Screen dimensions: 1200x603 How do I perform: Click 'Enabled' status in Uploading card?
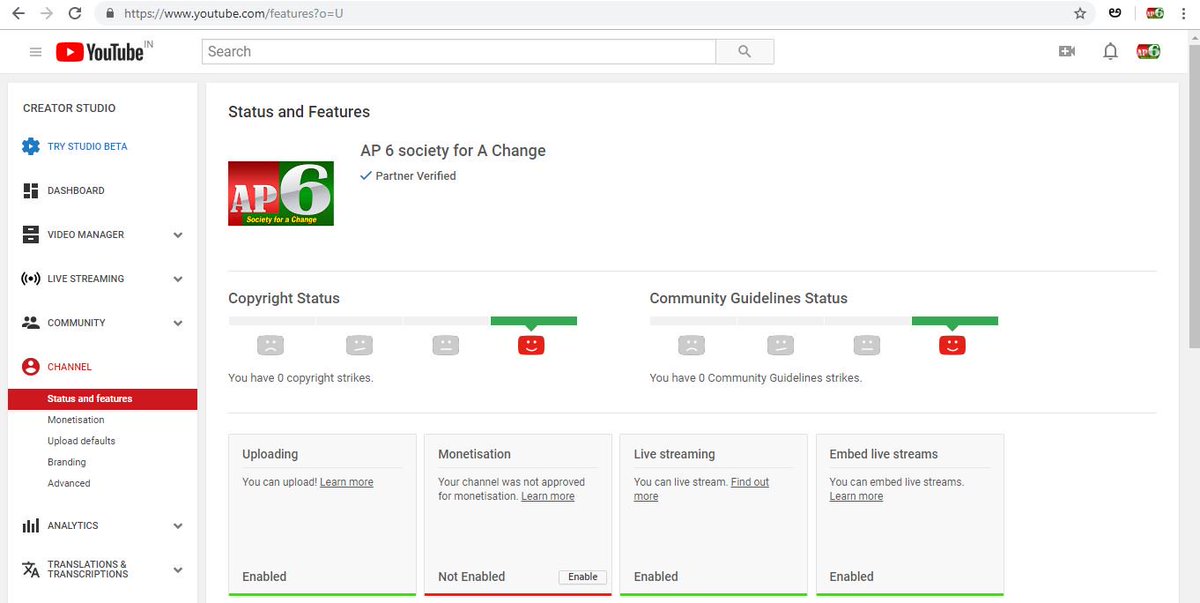[x=265, y=577]
